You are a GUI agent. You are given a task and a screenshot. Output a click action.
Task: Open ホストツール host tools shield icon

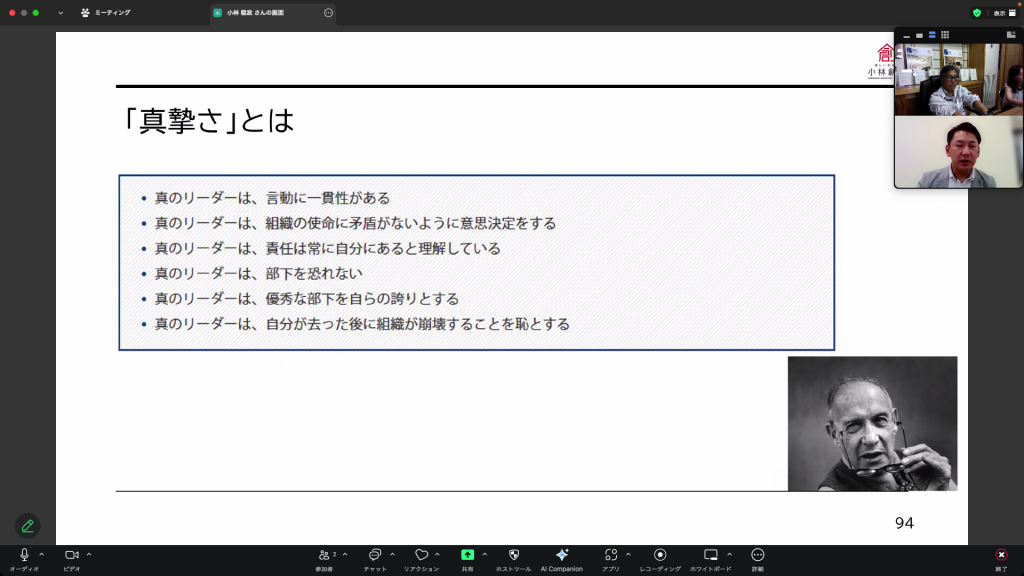coord(514,555)
